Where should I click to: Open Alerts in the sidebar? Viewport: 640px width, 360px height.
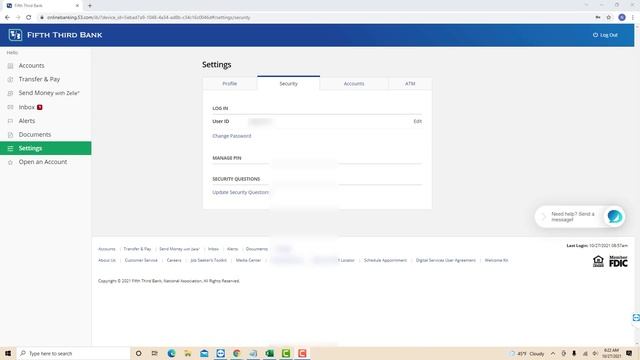tap(27, 121)
